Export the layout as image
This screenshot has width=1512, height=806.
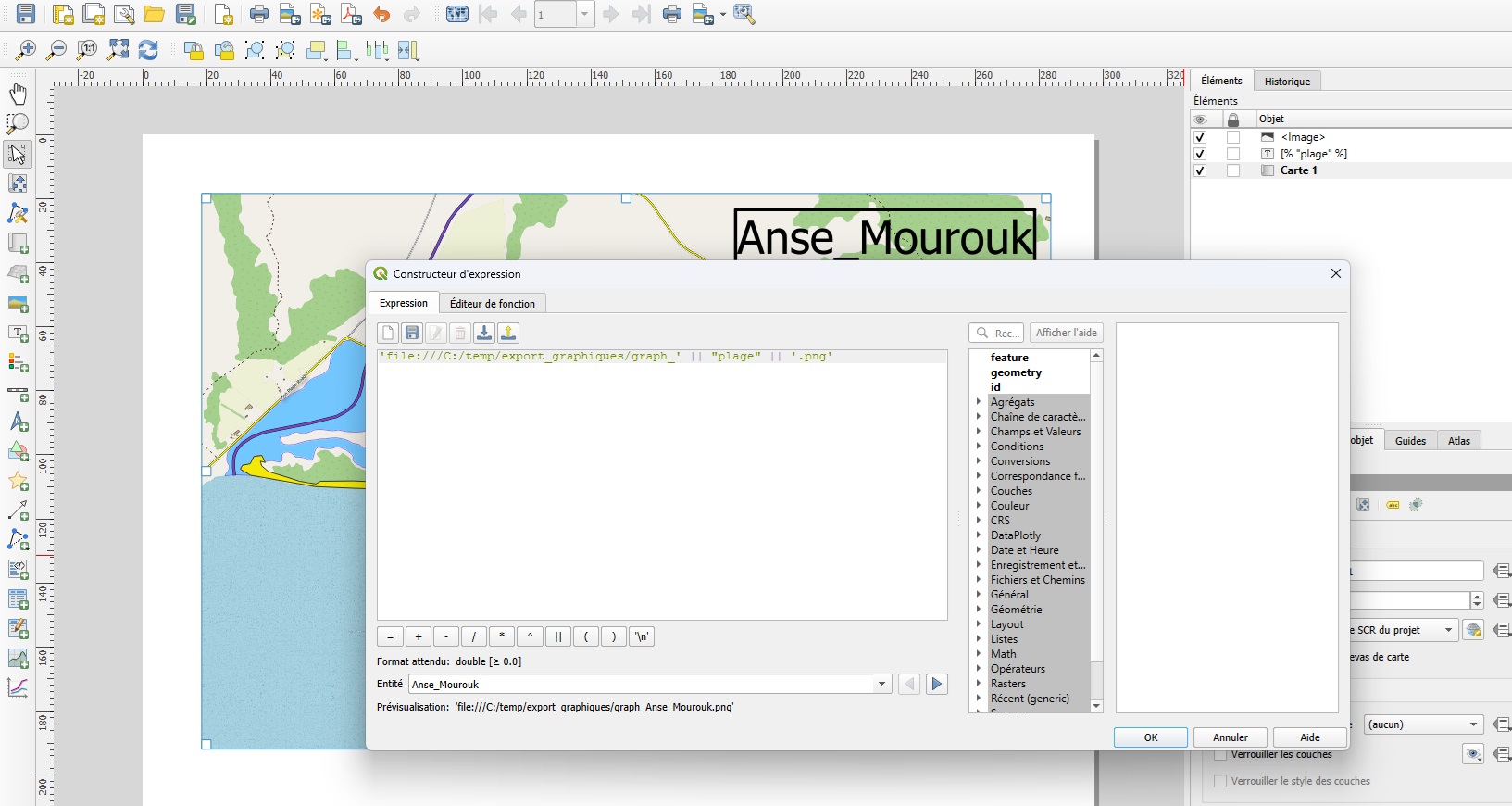290,14
